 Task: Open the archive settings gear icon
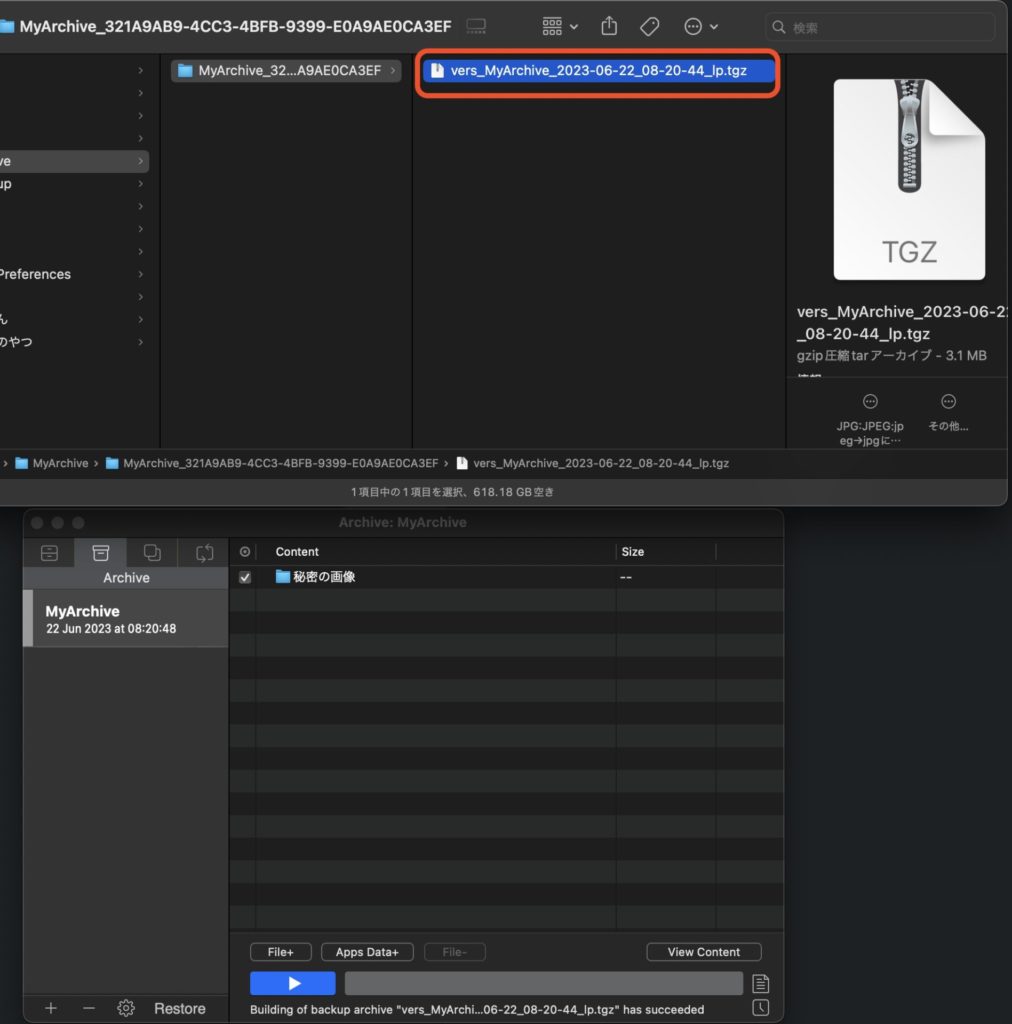125,1008
